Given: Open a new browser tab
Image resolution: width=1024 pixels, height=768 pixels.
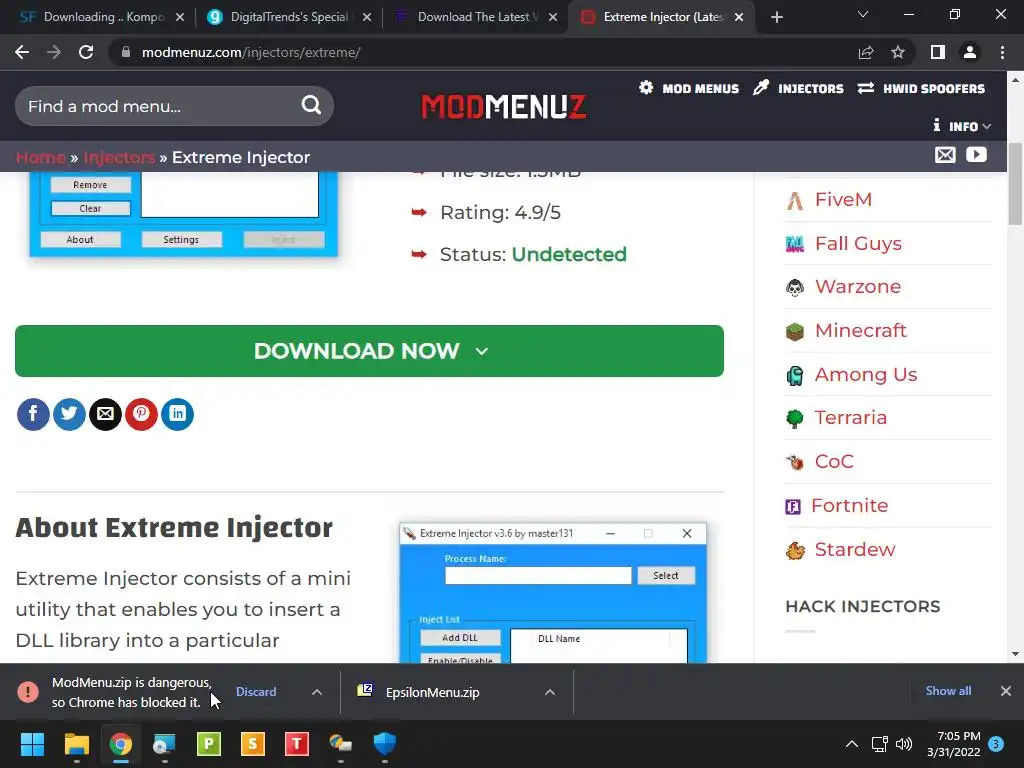Looking at the screenshot, I should pyautogui.click(x=776, y=17).
